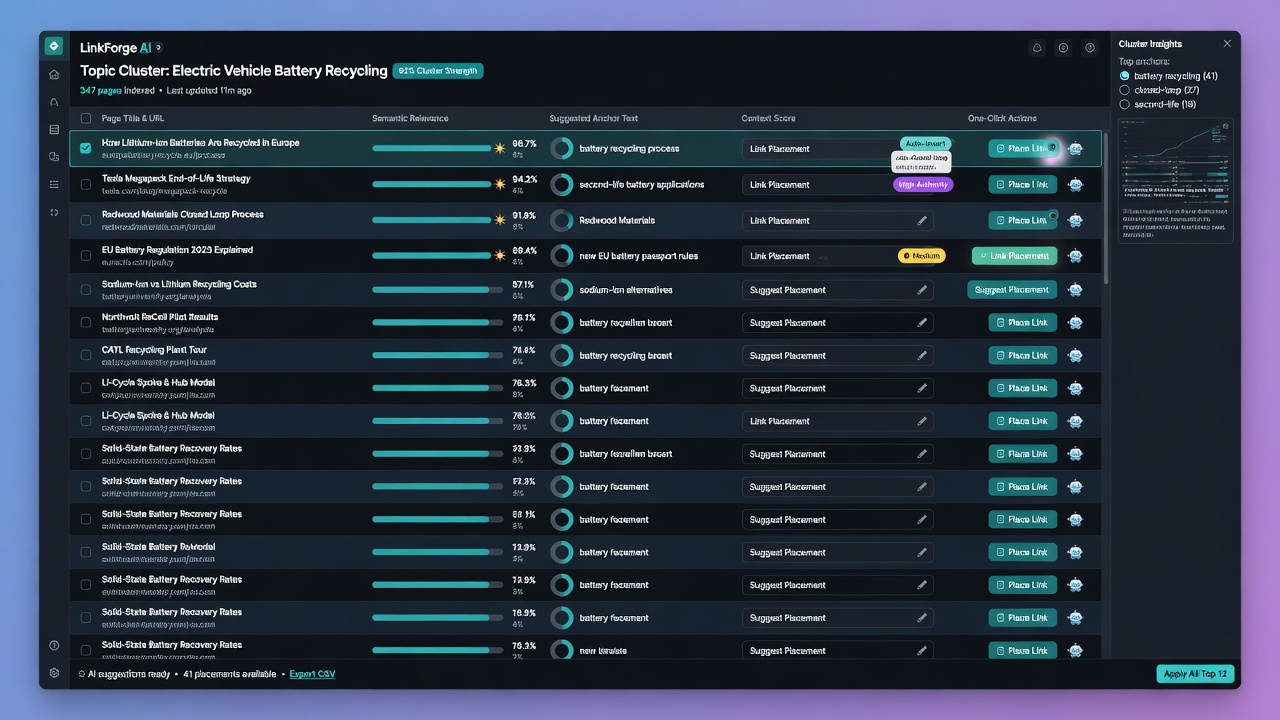Image resolution: width=1280 pixels, height=720 pixels.
Task: Click the High Authority tag
Action: (923, 185)
